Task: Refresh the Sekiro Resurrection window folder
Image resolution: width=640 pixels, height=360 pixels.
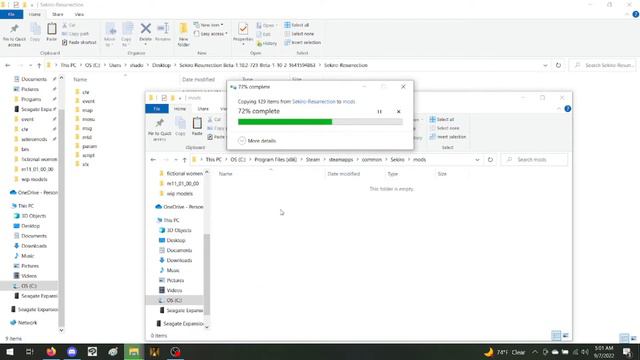Action: [x=558, y=65]
